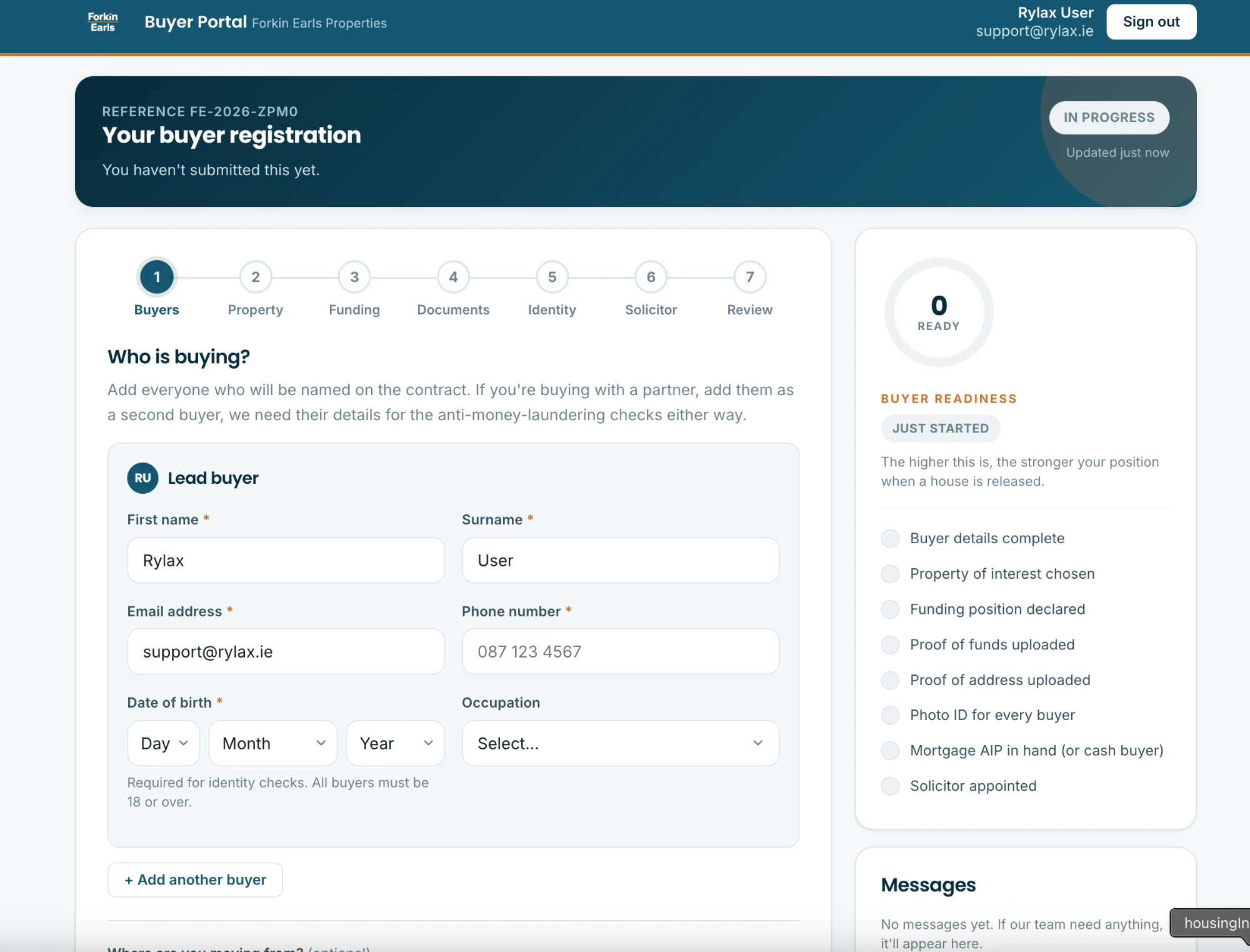Viewport: 1250px width, 952px height.
Task: Click the First name field
Action: [x=286, y=561]
